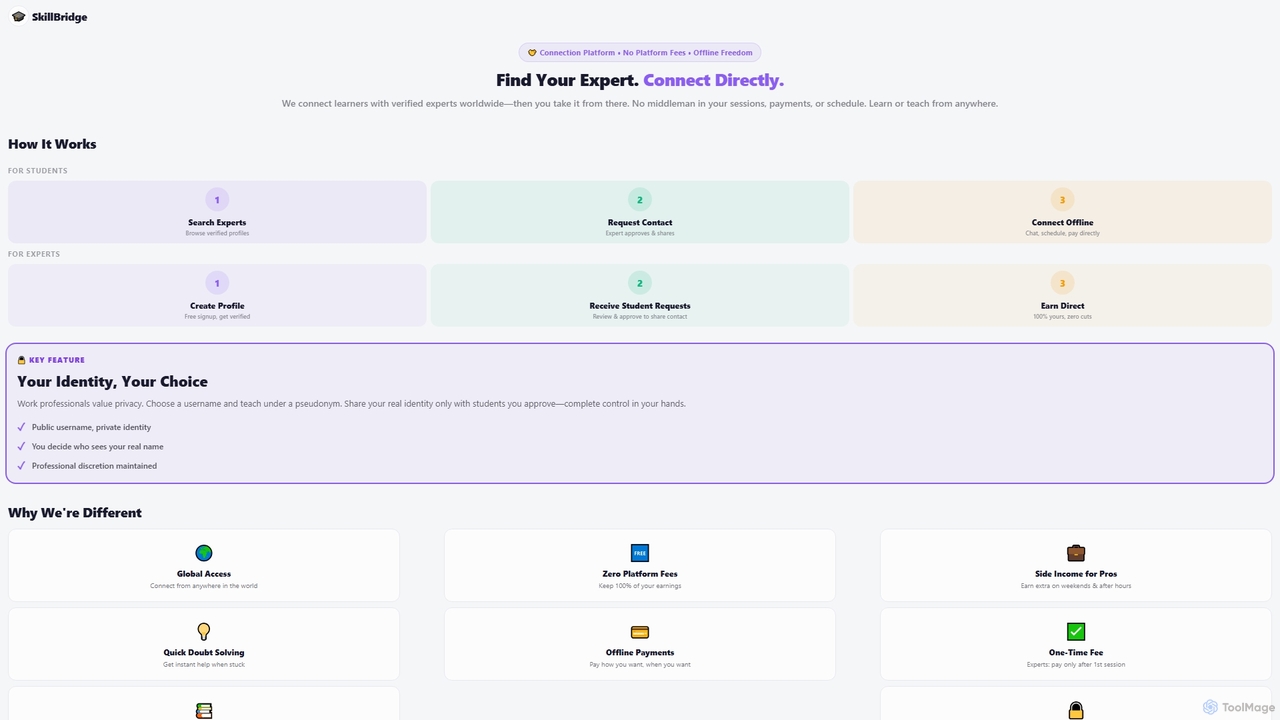The height and width of the screenshot is (720, 1280).
Task: Click the "FOR STUDENTS" label
Action: tap(38, 171)
